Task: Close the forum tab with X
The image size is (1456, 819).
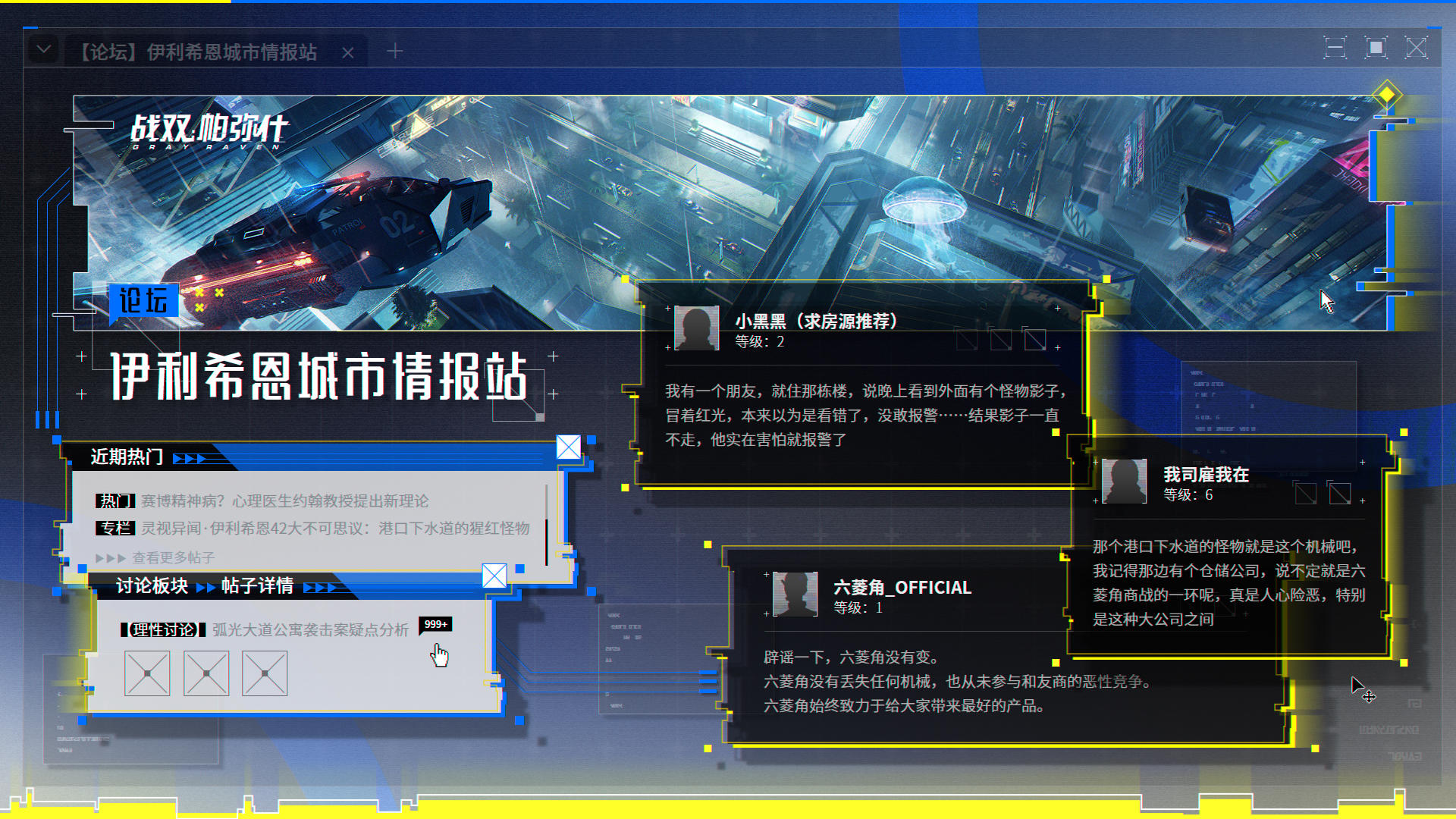Action: [x=348, y=52]
